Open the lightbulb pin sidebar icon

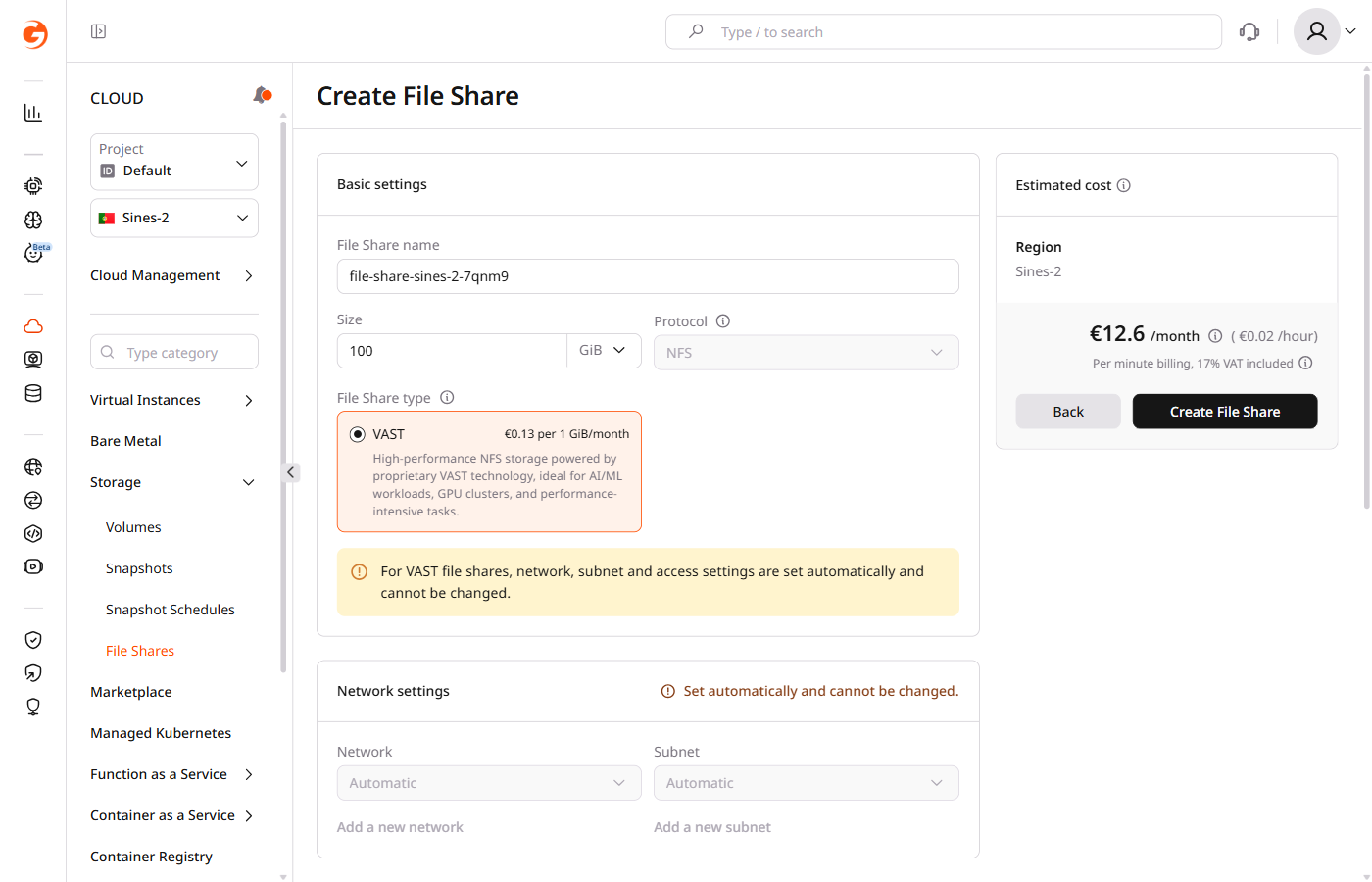[33, 707]
